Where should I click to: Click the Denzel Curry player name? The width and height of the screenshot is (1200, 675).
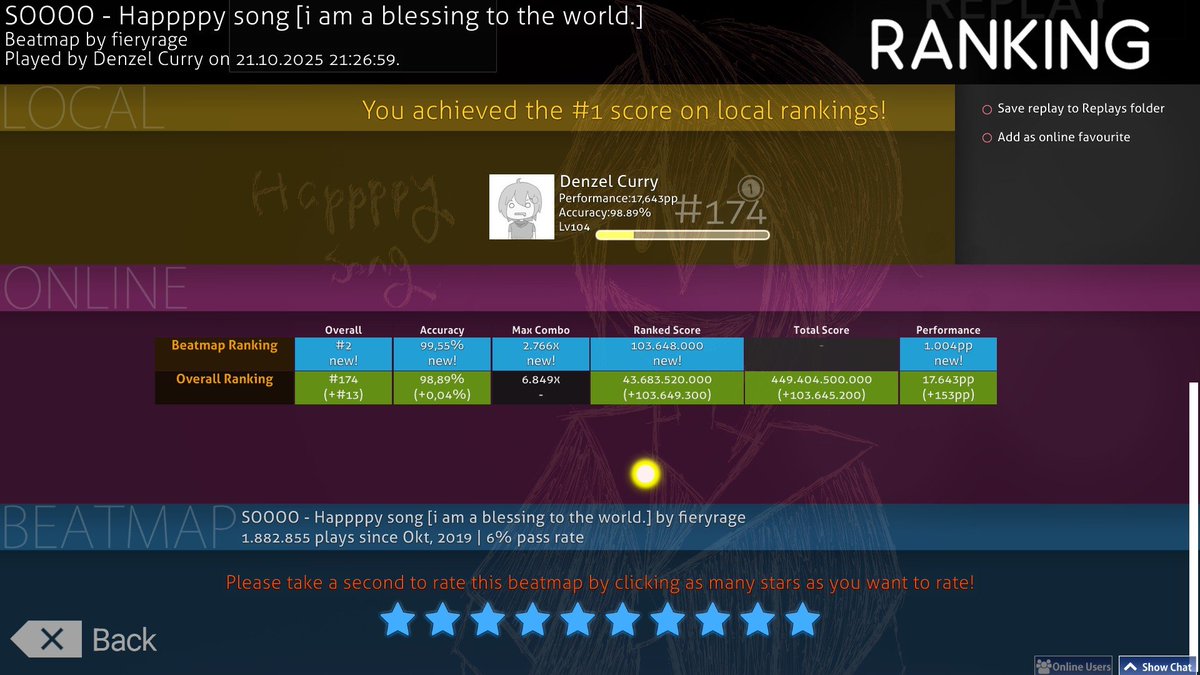click(x=609, y=182)
